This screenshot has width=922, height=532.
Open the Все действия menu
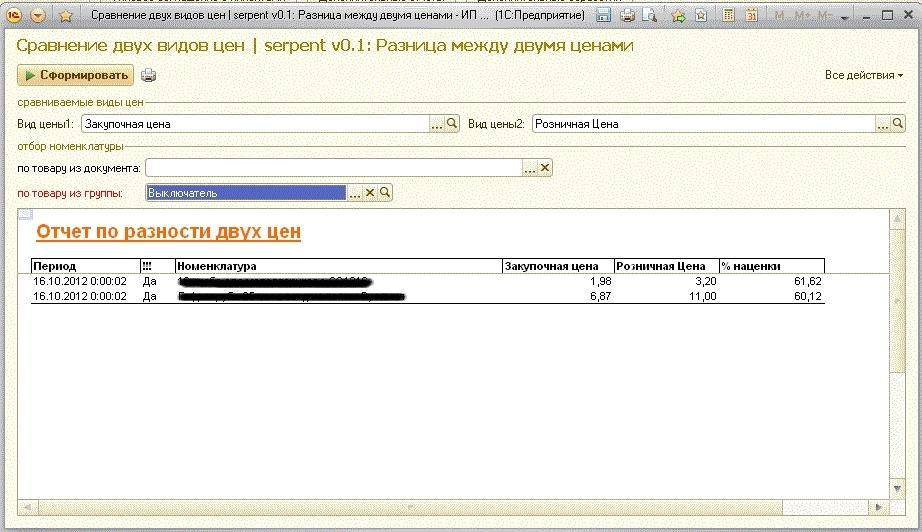pos(864,75)
